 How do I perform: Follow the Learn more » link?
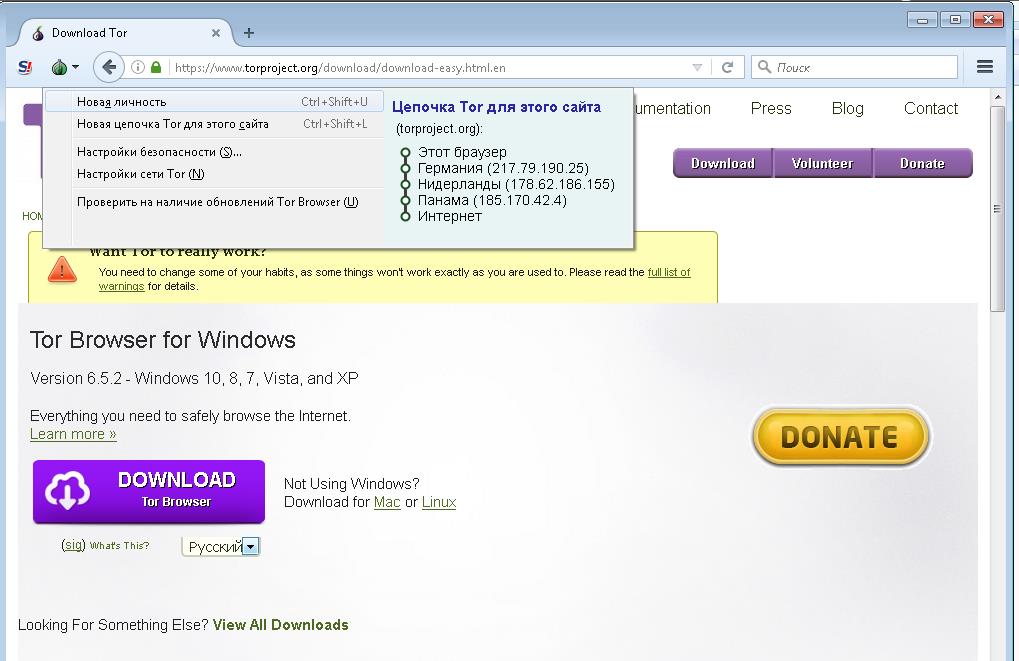[73, 434]
